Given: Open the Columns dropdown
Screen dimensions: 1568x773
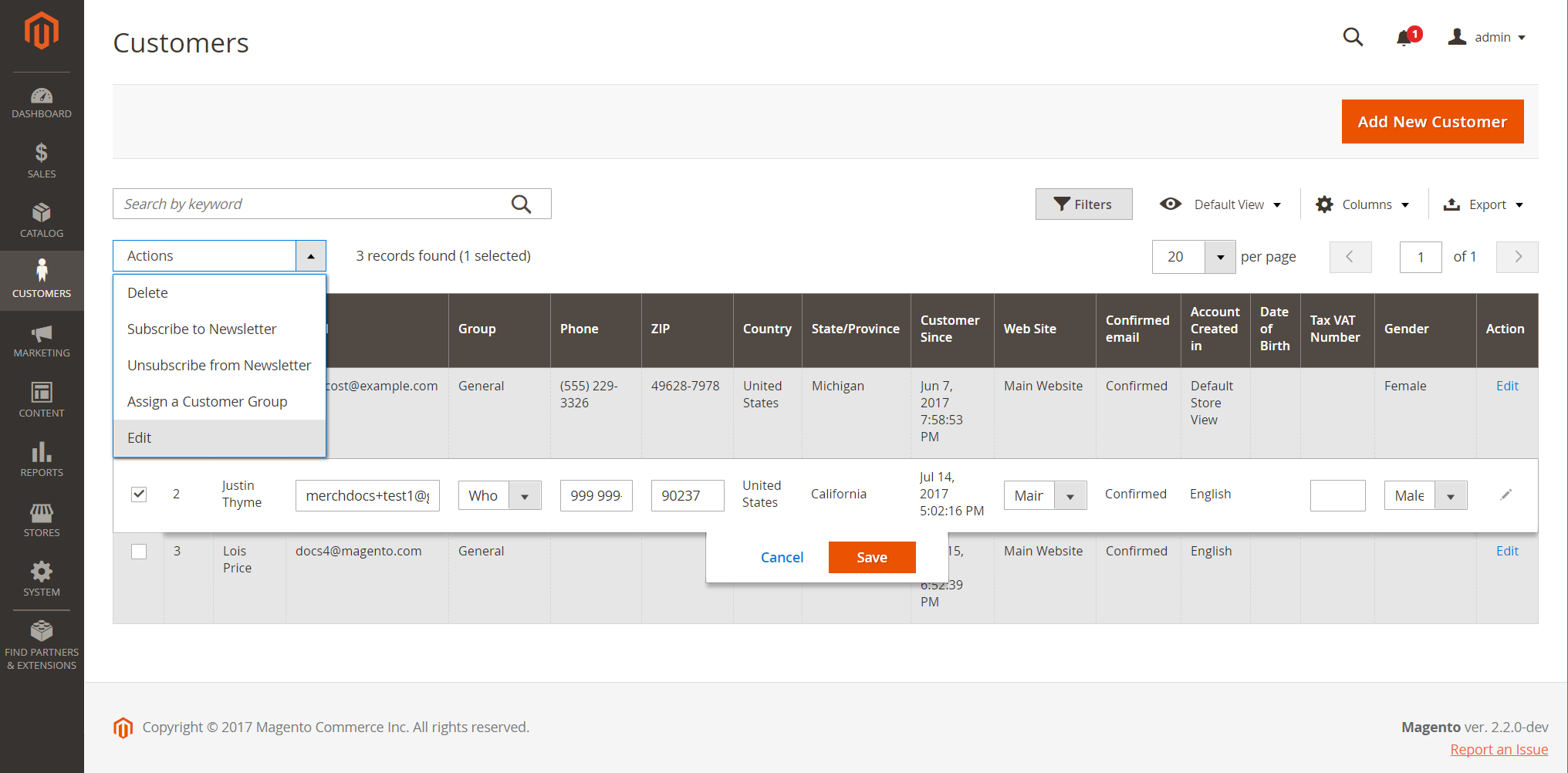Looking at the screenshot, I should [x=1363, y=204].
